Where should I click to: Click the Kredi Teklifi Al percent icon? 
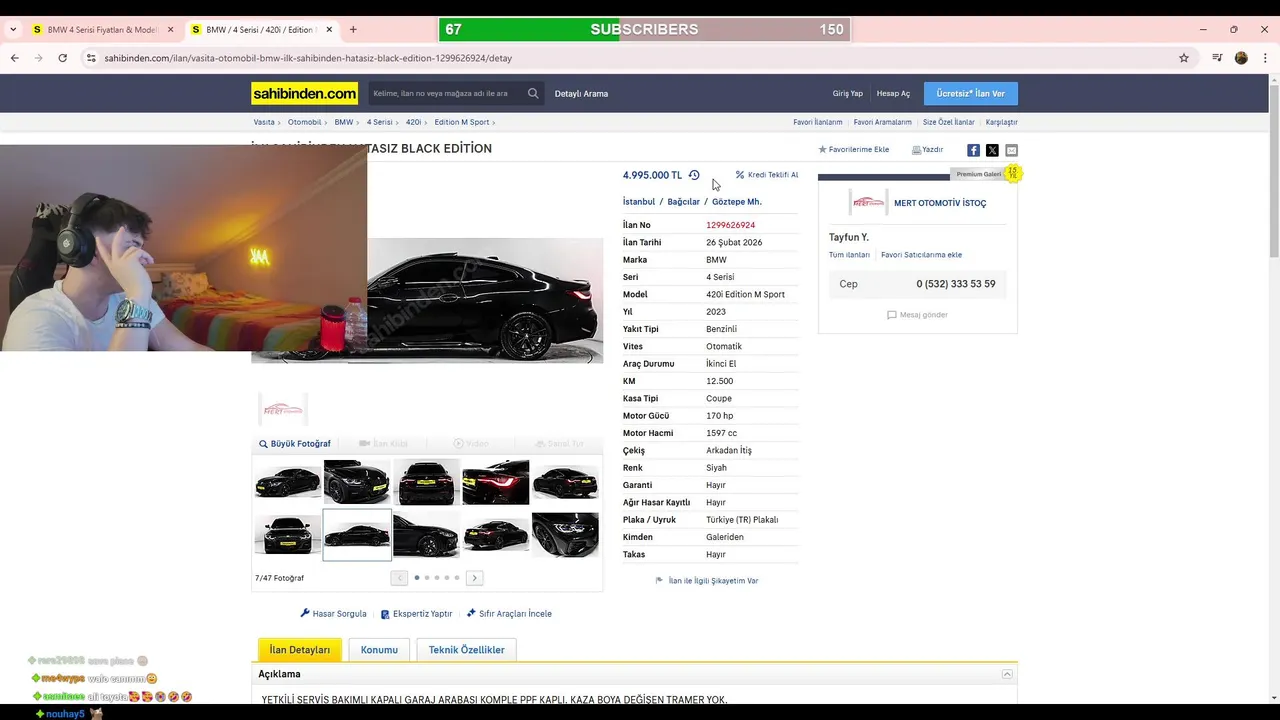point(740,175)
